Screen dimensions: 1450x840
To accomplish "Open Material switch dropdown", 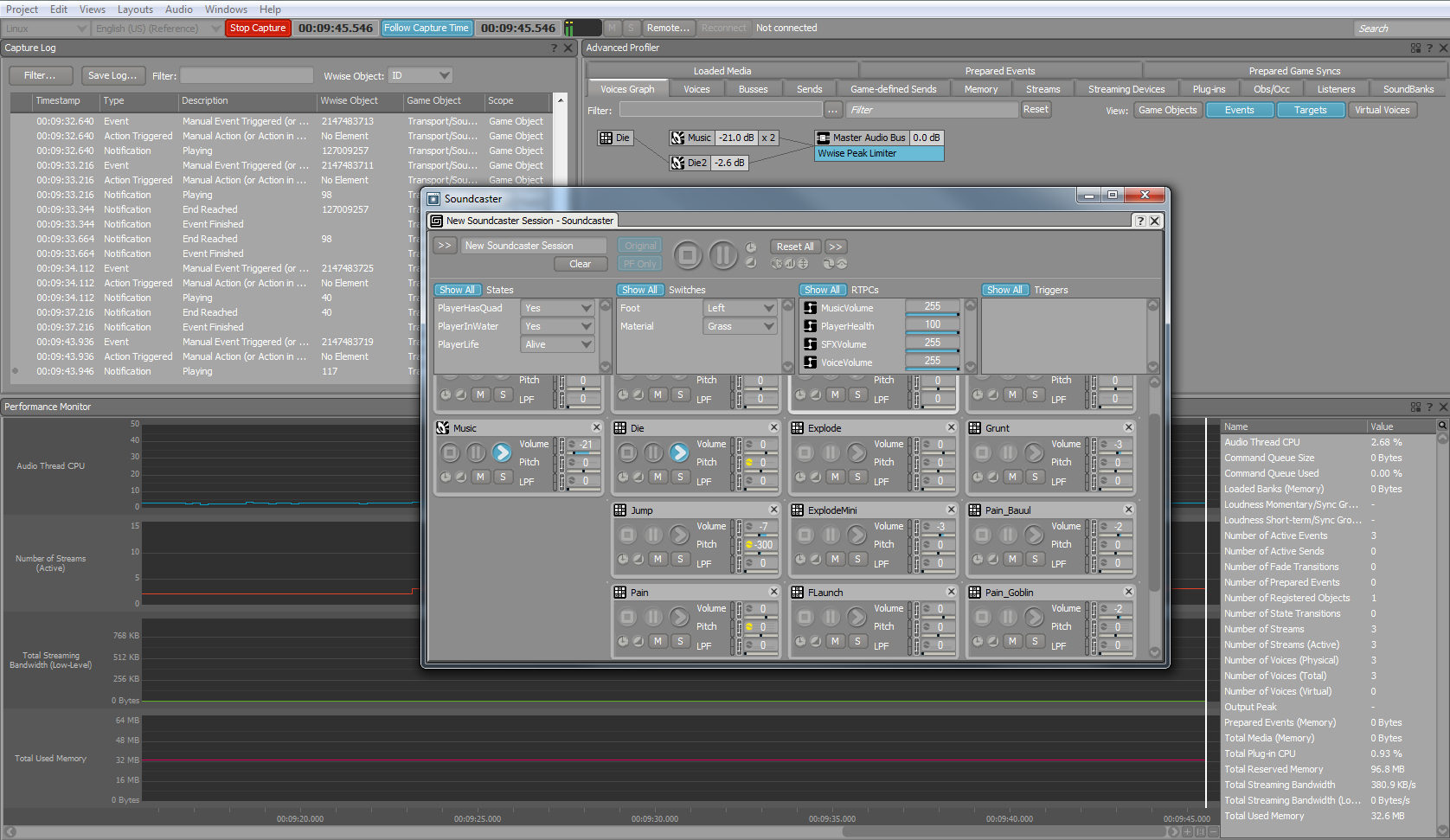I will pyautogui.click(x=740, y=326).
